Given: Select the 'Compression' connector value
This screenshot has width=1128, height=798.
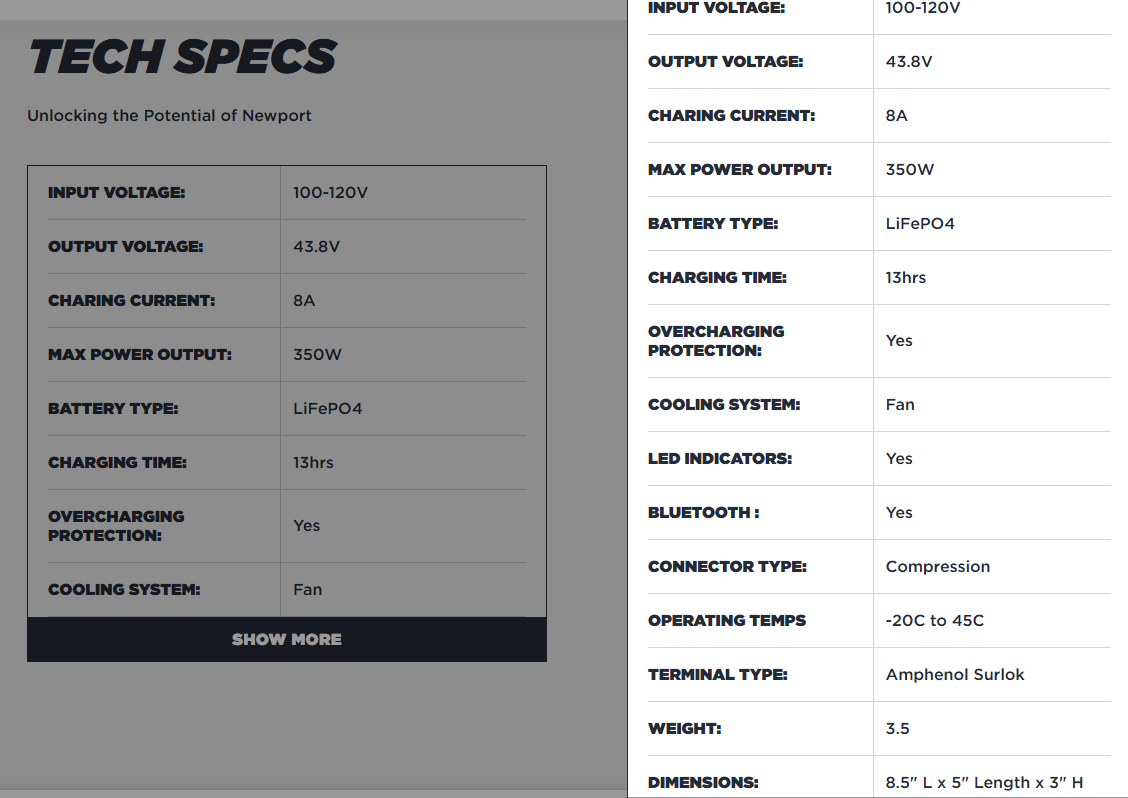Looking at the screenshot, I should point(938,566).
